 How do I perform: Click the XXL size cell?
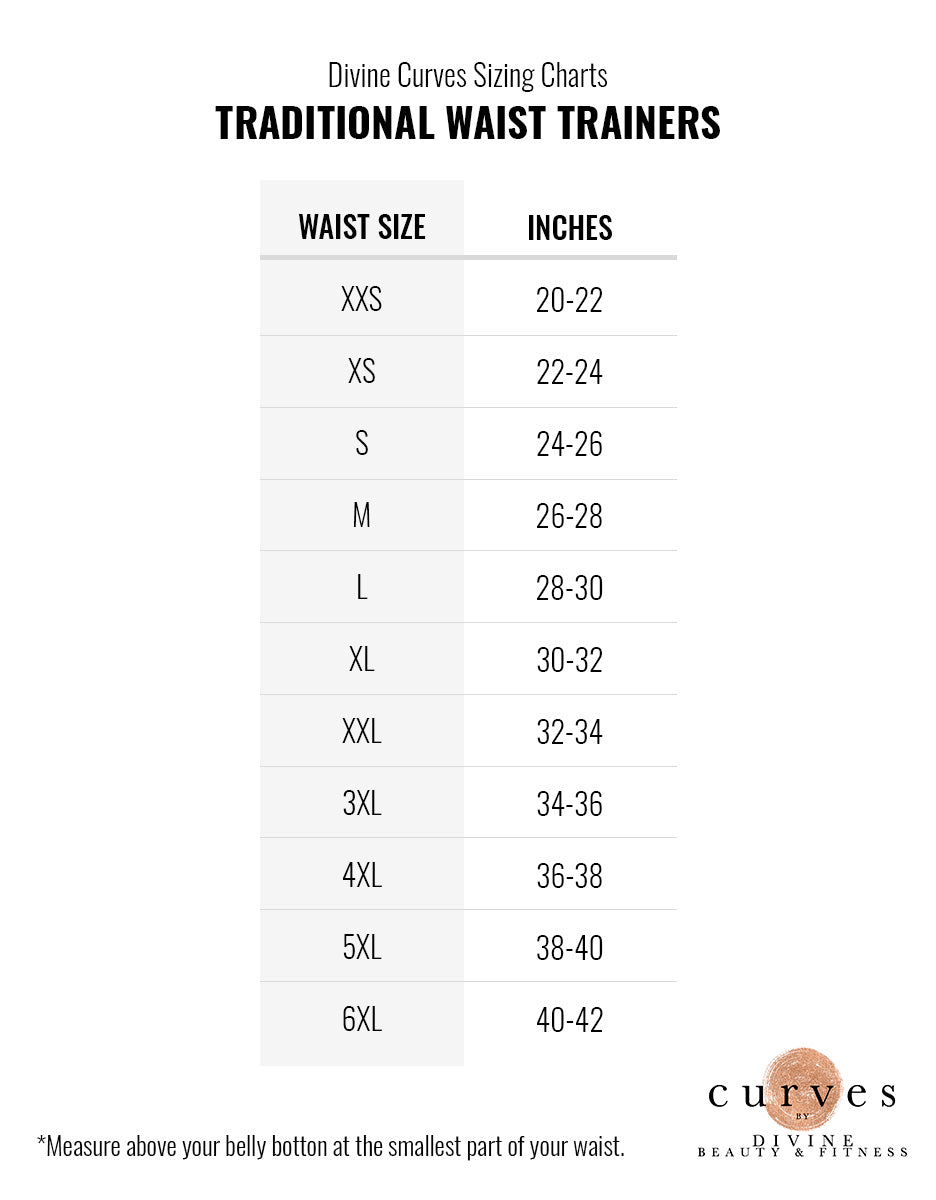(x=362, y=732)
